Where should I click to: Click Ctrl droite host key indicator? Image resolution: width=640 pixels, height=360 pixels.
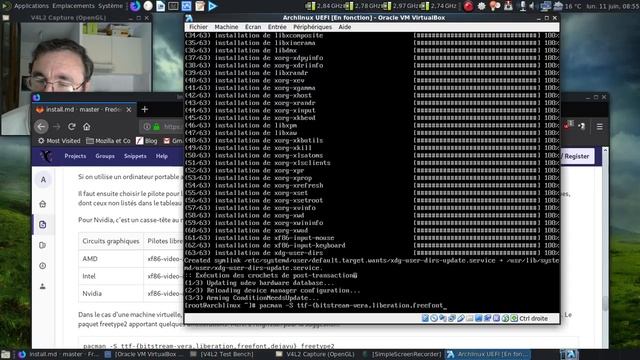[x=533, y=318]
